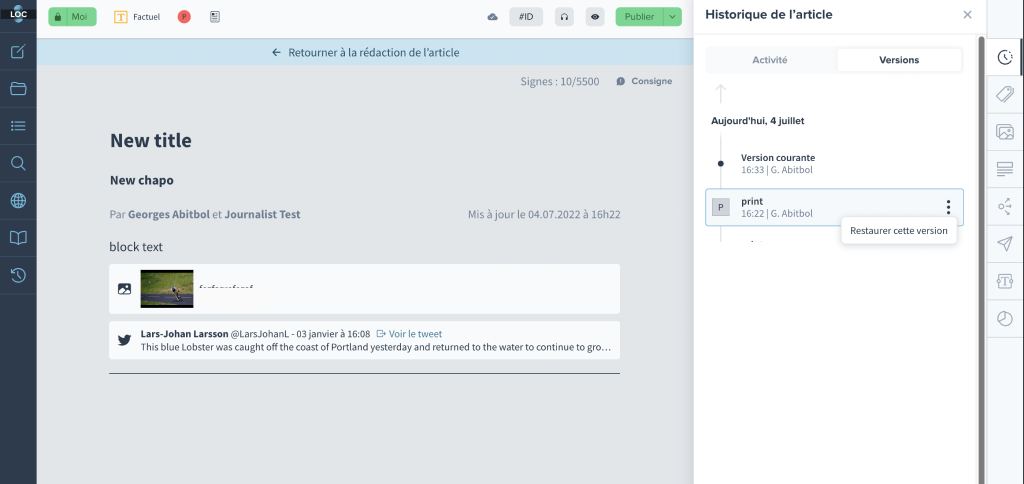
Task: Open the folder icon in left sidebar
Action: tap(18, 89)
